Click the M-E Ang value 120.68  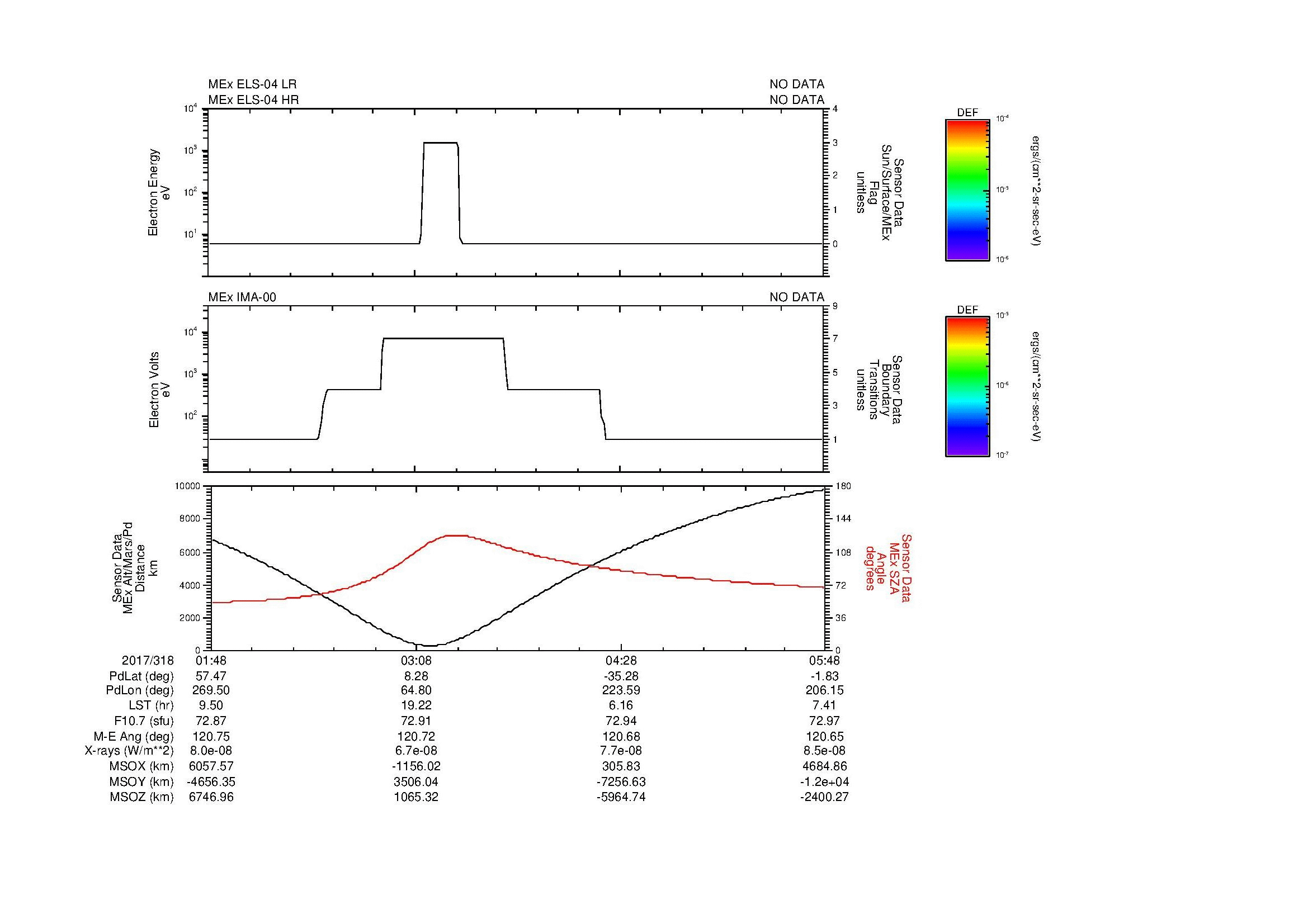click(621, 737)
